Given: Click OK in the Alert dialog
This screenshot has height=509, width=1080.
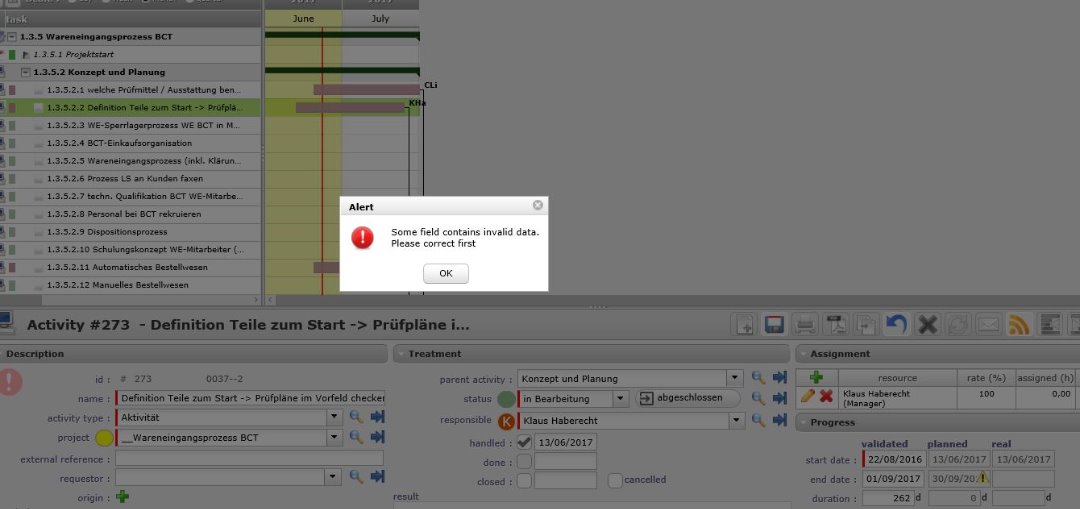Looking at the screenshot, I should (x=445, y=274).
